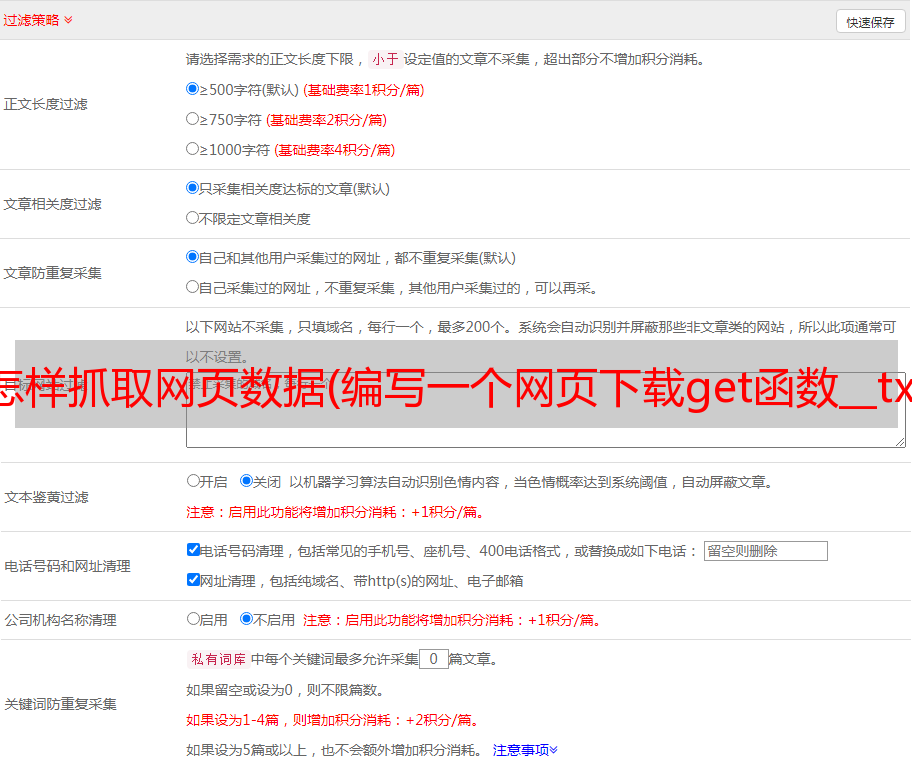This screenshot has height=768, width=912.
Task: Click the 私有词库 tag
Action: (216, 659)
